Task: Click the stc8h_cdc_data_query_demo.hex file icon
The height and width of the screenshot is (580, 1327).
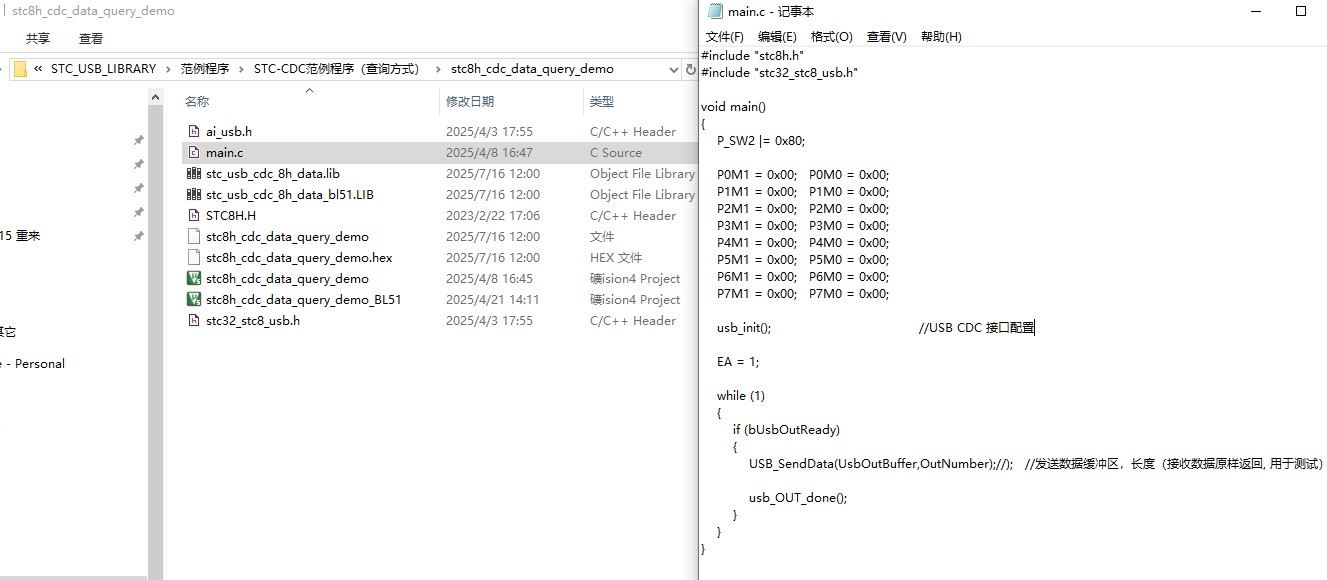Action: tap(194, 257)
